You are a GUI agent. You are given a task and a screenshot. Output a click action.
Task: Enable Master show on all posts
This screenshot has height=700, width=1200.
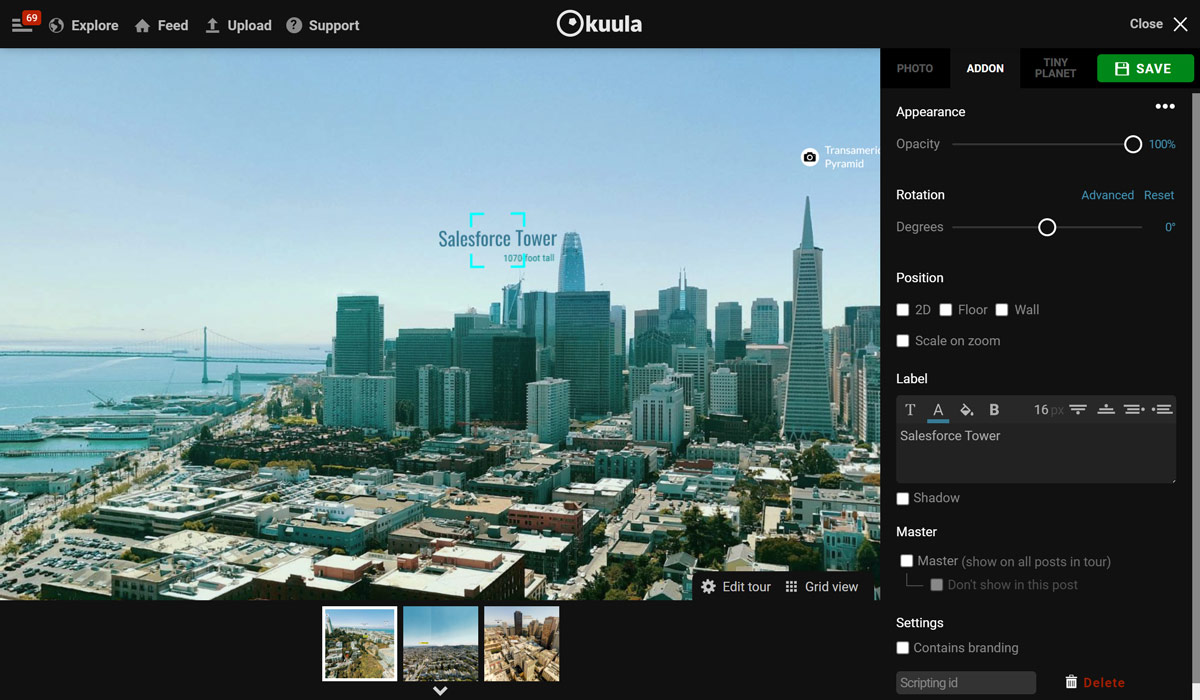(907, 561)
